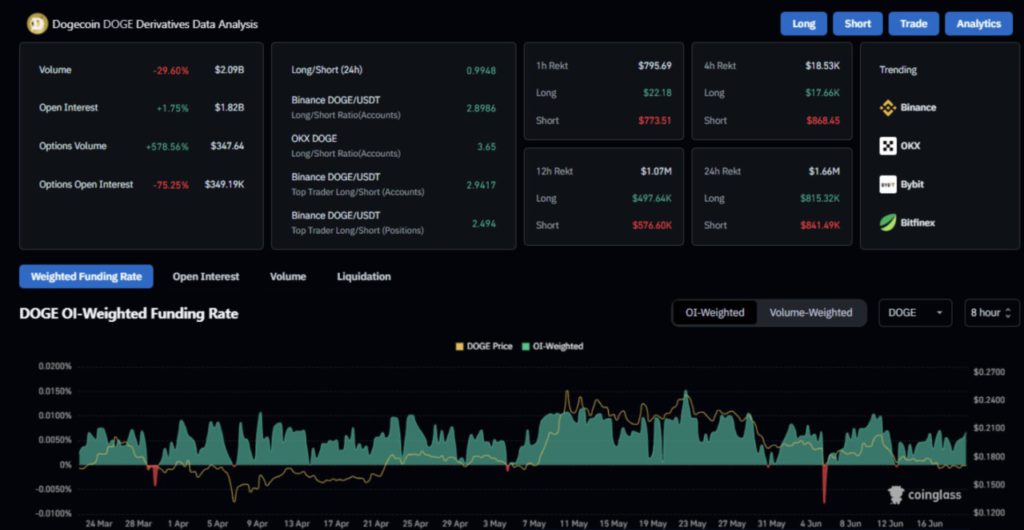Screen dimensions: 1024x530
Task: Select OI-Weighted funding rate mode
Action: [714, 313]
